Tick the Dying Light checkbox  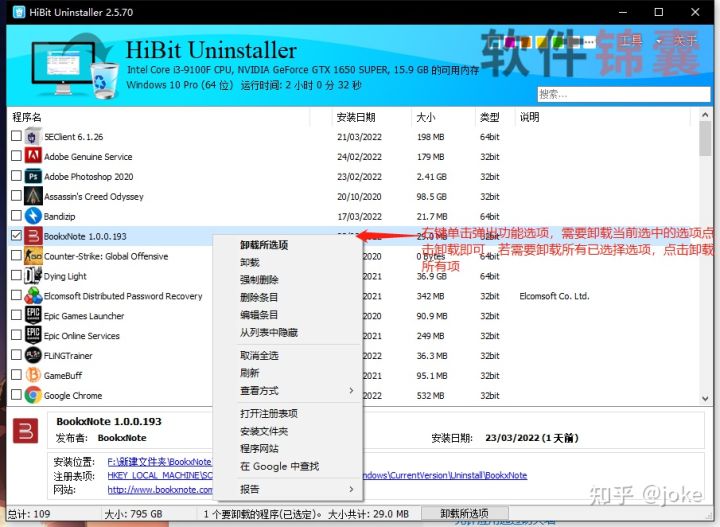coord(16,275)
